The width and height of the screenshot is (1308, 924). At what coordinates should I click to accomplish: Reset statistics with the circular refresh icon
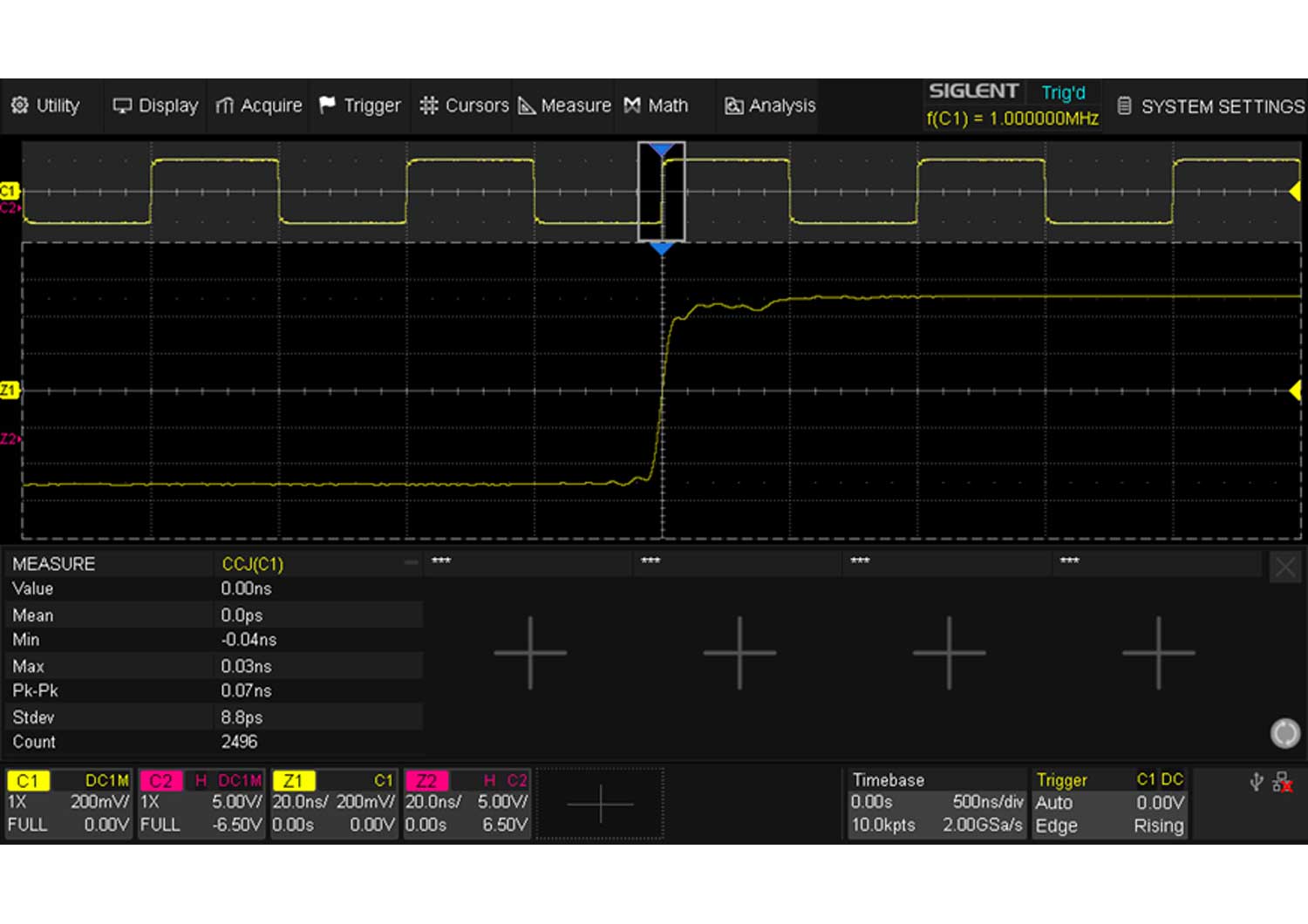point(1284,733)
